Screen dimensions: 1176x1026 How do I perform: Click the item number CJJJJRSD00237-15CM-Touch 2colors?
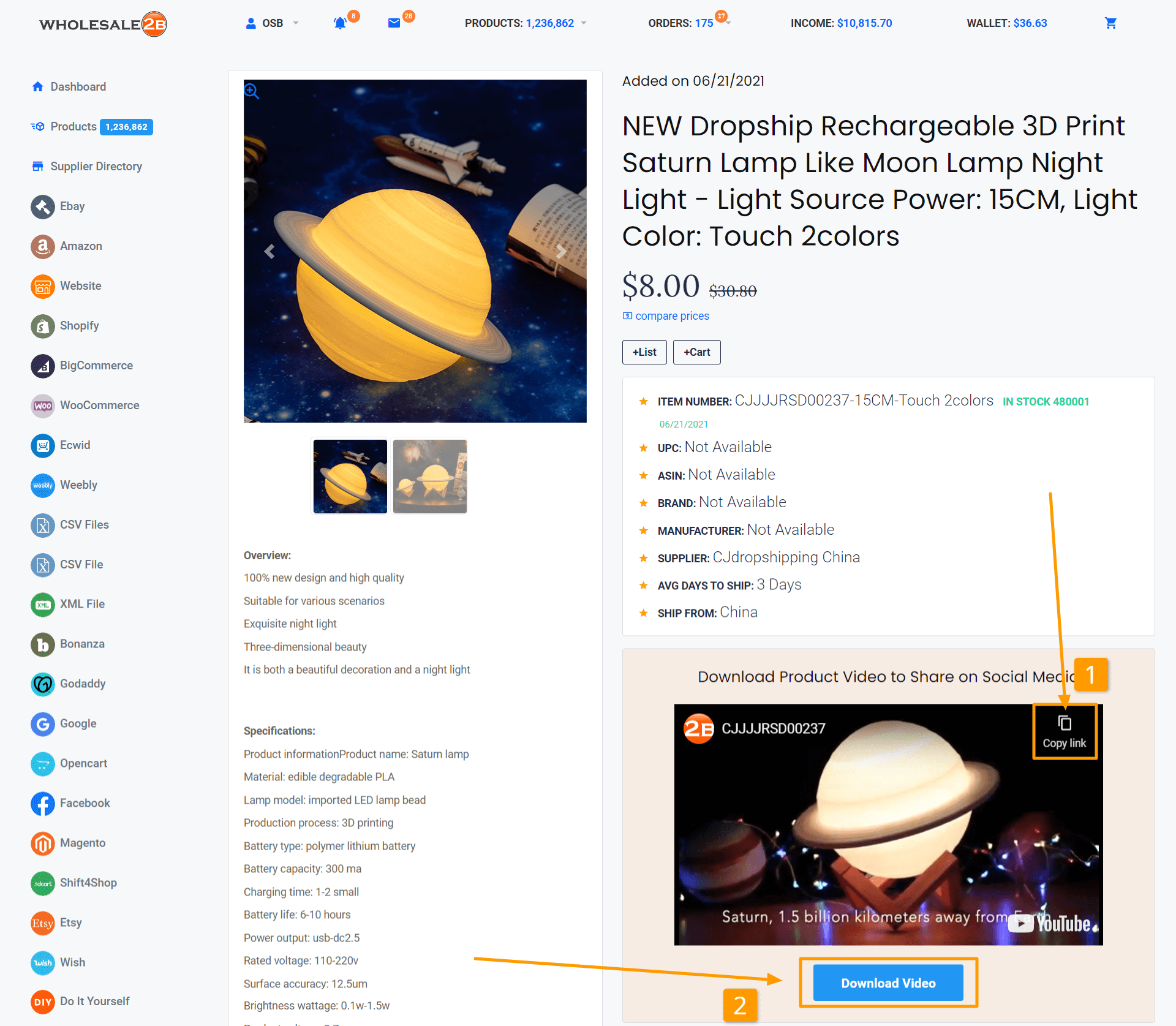(x=864, y=401)
